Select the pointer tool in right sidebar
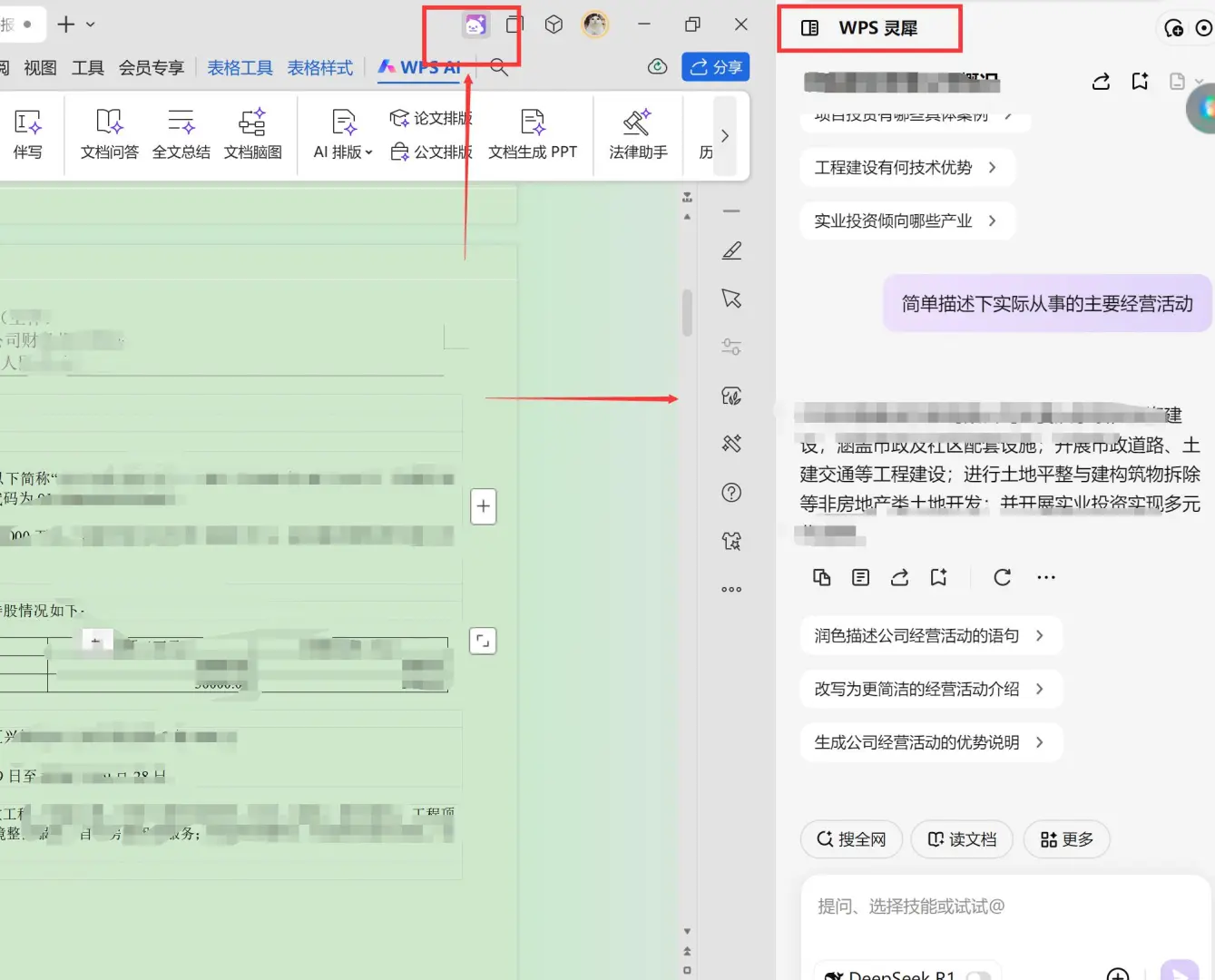This screenshot has width=1215, height=980. [731, 298]
